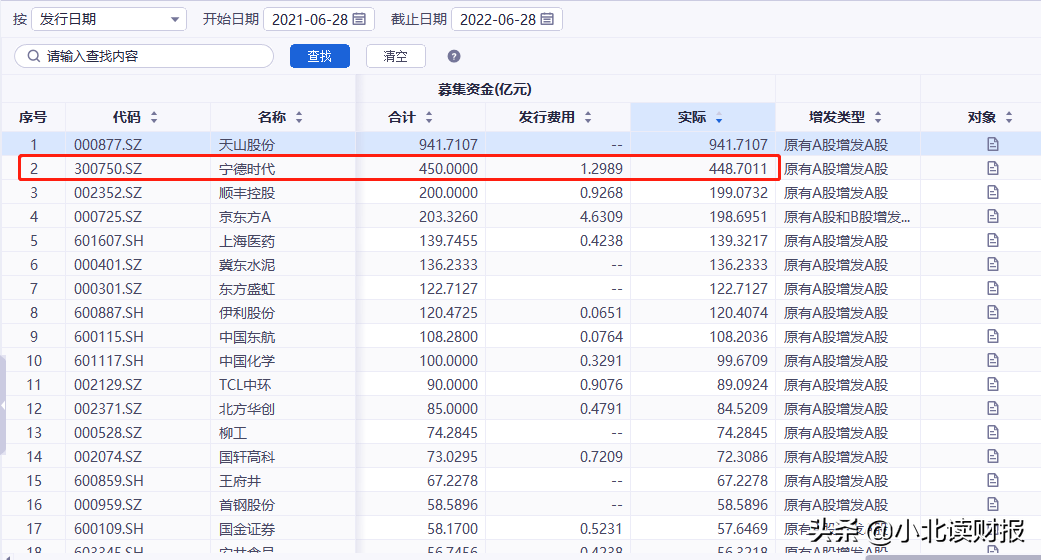The height and width of the screenshot is (560, 1041).
Task: Click actual value 99.6709
Action: pyautogui.click(x=742, y=361)
